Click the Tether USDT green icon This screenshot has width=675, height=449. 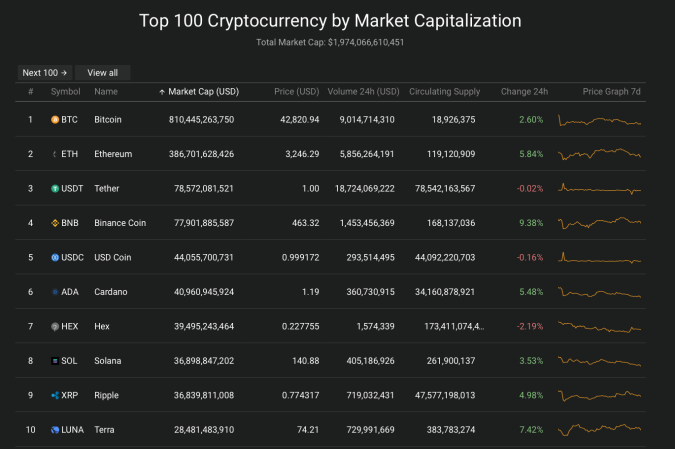pos(55,189)
